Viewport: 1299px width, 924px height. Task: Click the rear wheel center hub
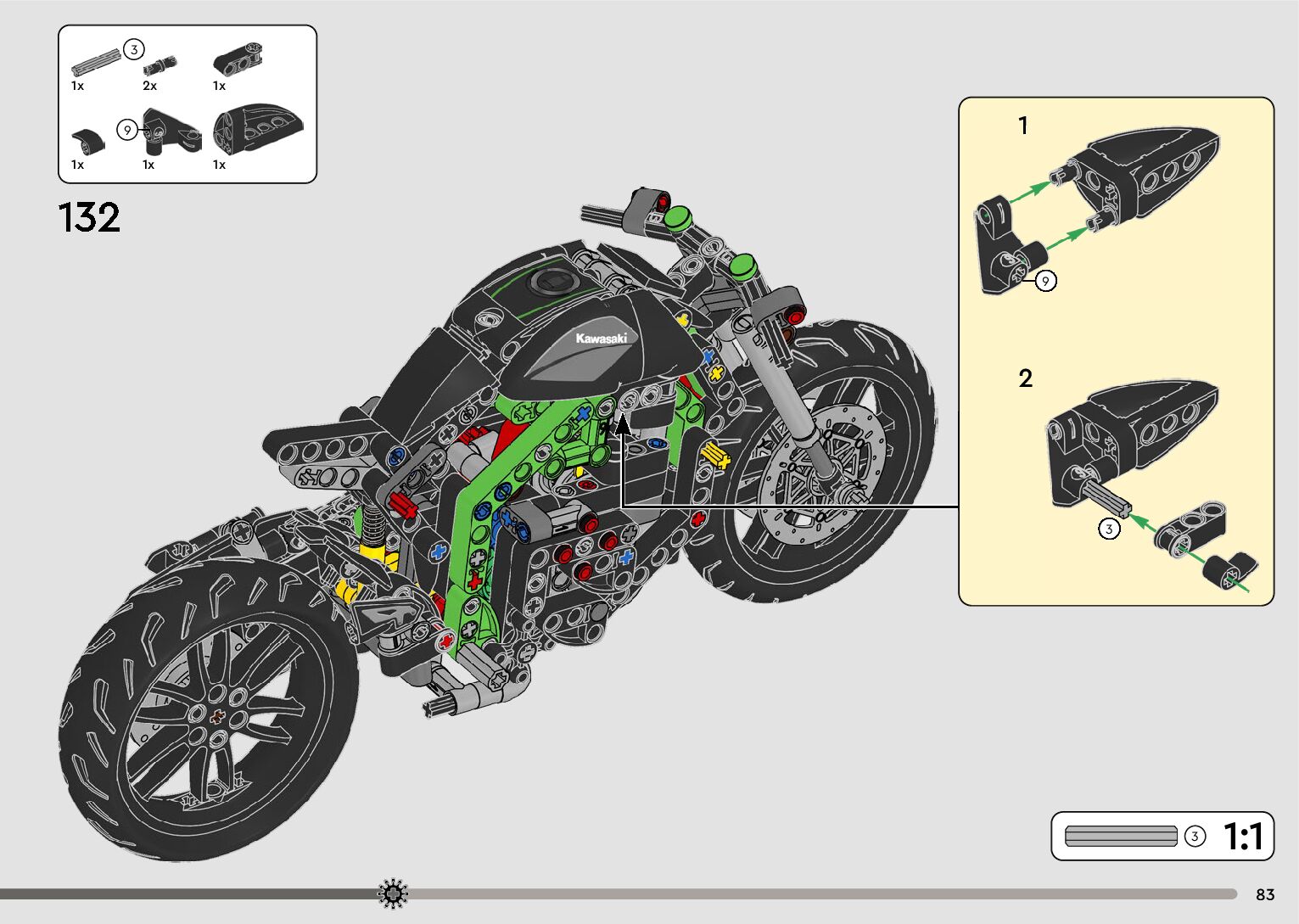(216, 715)
